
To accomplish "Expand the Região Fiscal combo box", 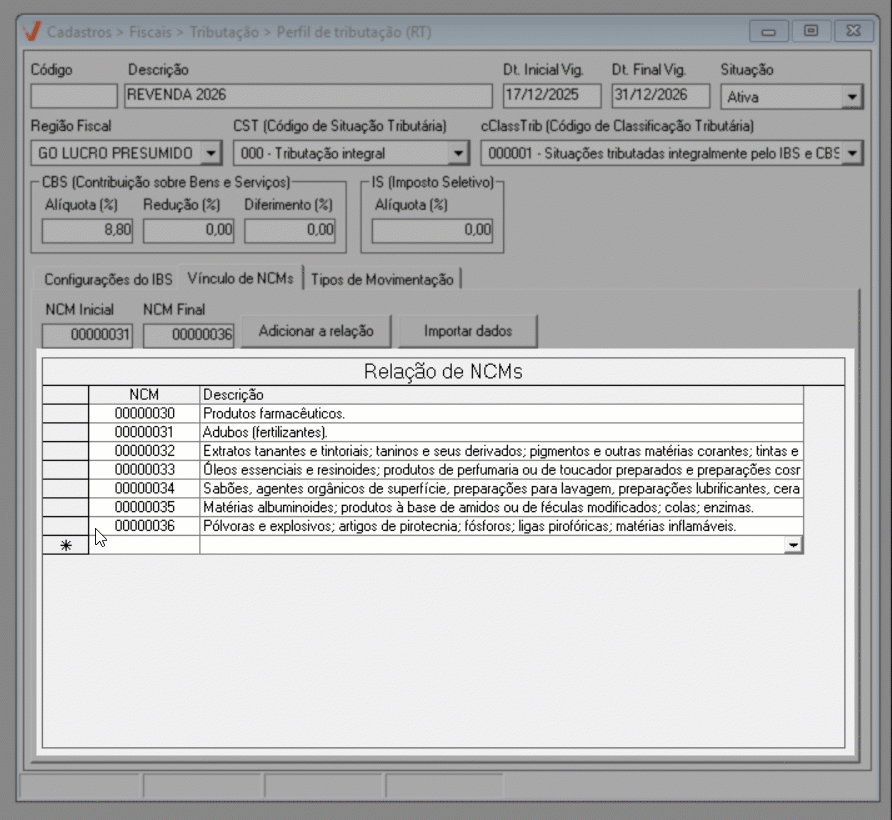I will [x=210, y=153].
